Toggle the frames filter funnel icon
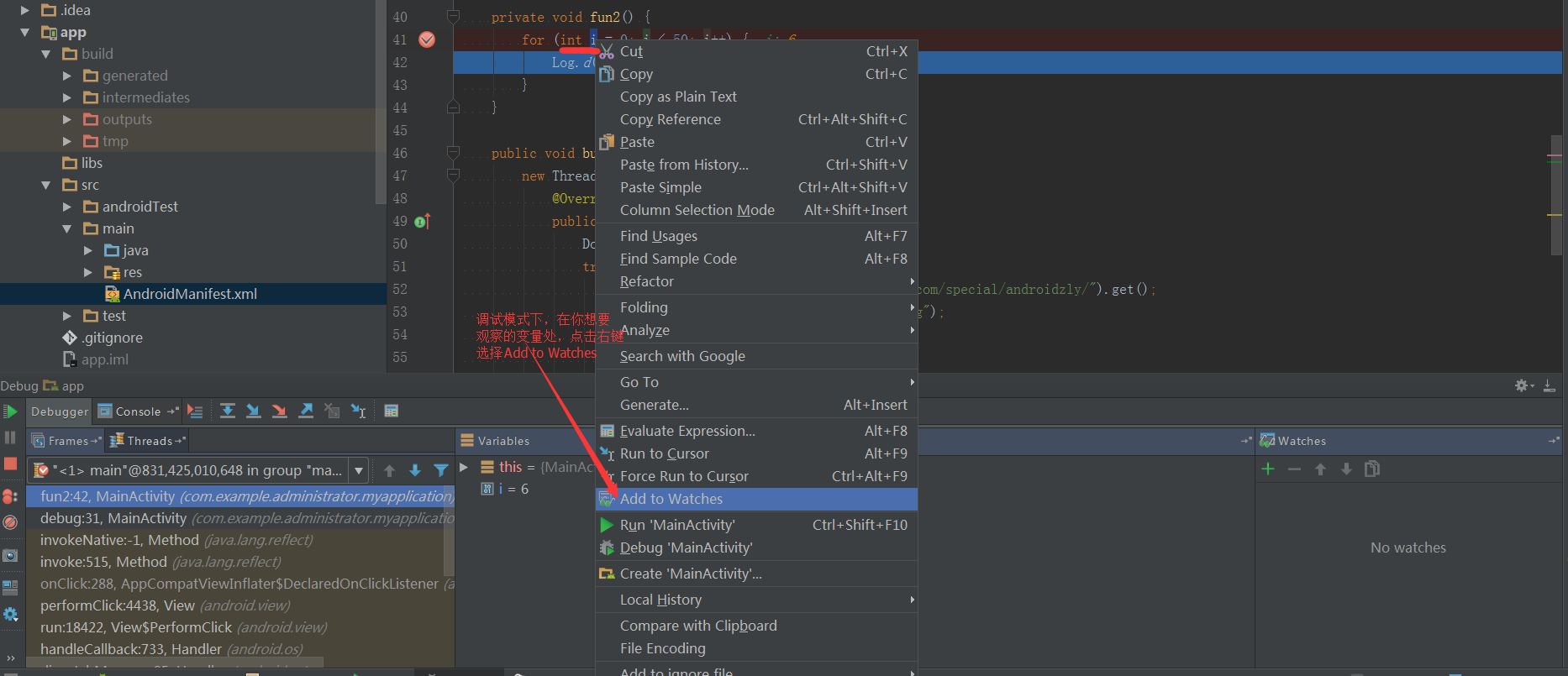The height and width of the screenshot is (676, 1568). tap(441, 470)
